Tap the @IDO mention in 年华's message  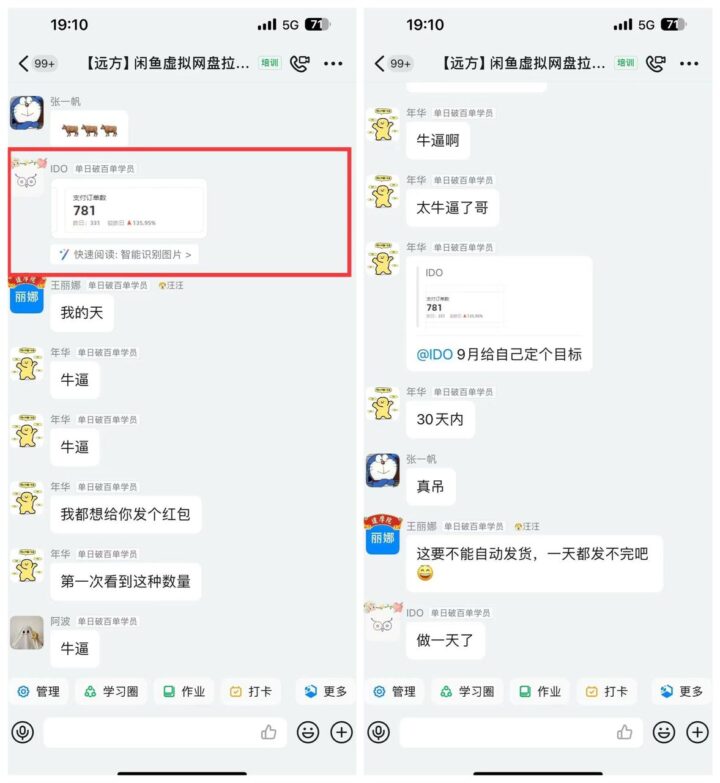click(434, 355)
